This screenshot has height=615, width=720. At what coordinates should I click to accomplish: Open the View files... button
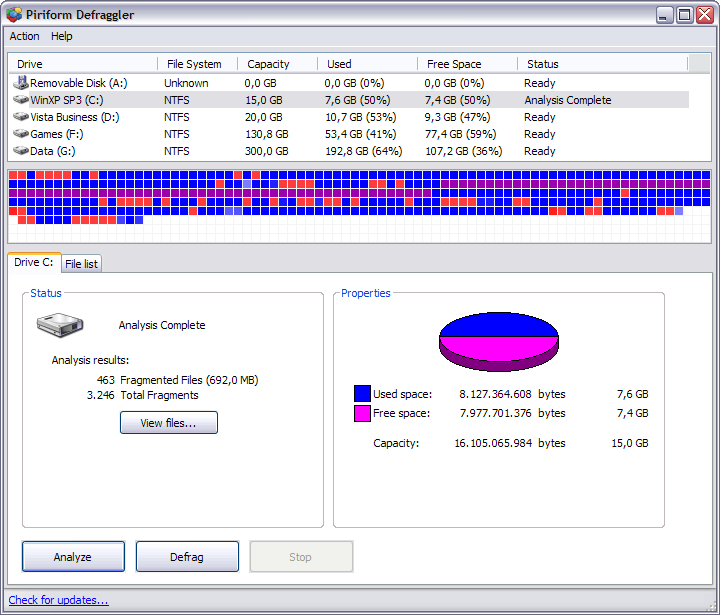click(x=169, y=423)
